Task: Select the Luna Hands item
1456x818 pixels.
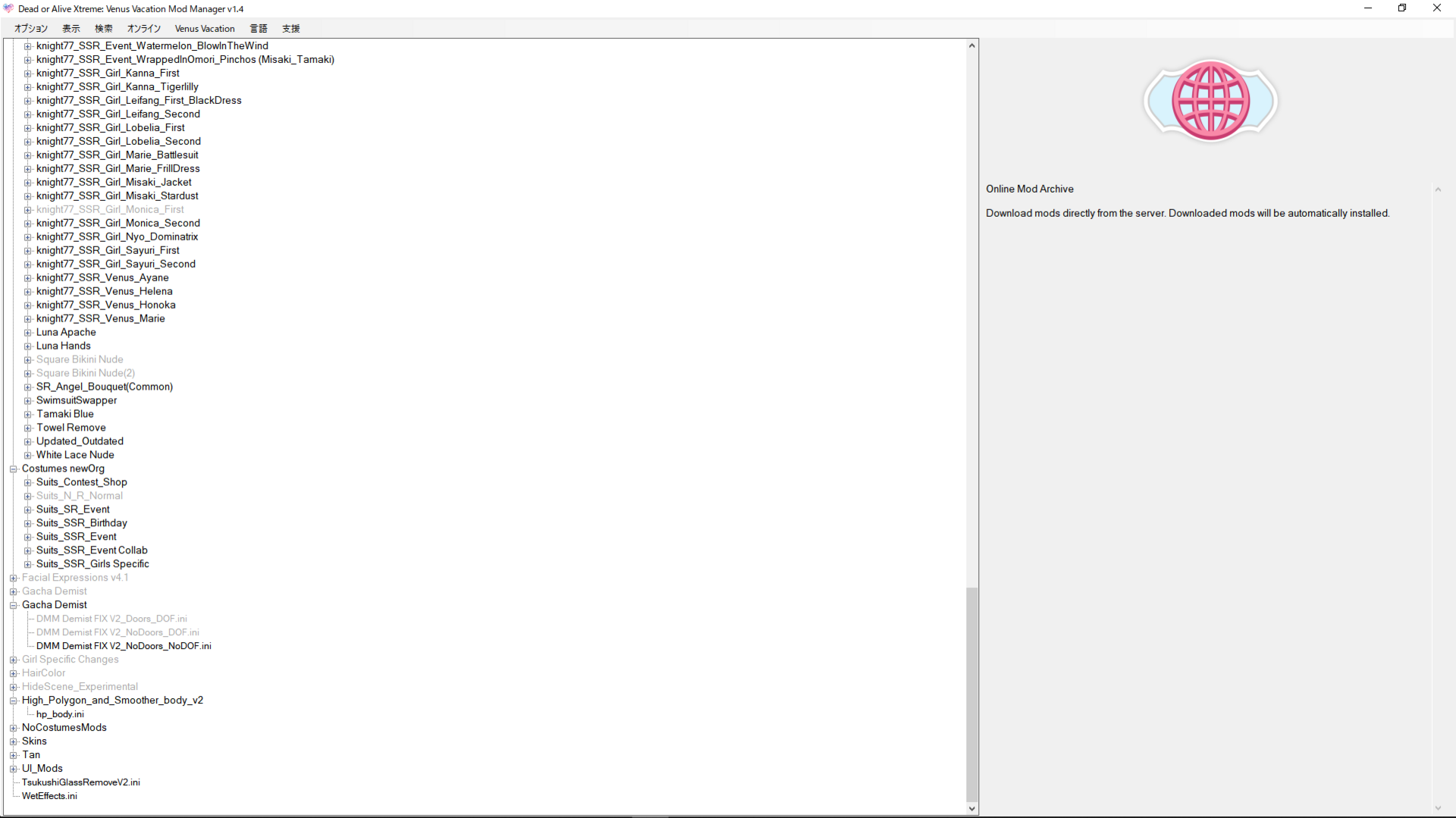Action: click(x=63, y=346)
